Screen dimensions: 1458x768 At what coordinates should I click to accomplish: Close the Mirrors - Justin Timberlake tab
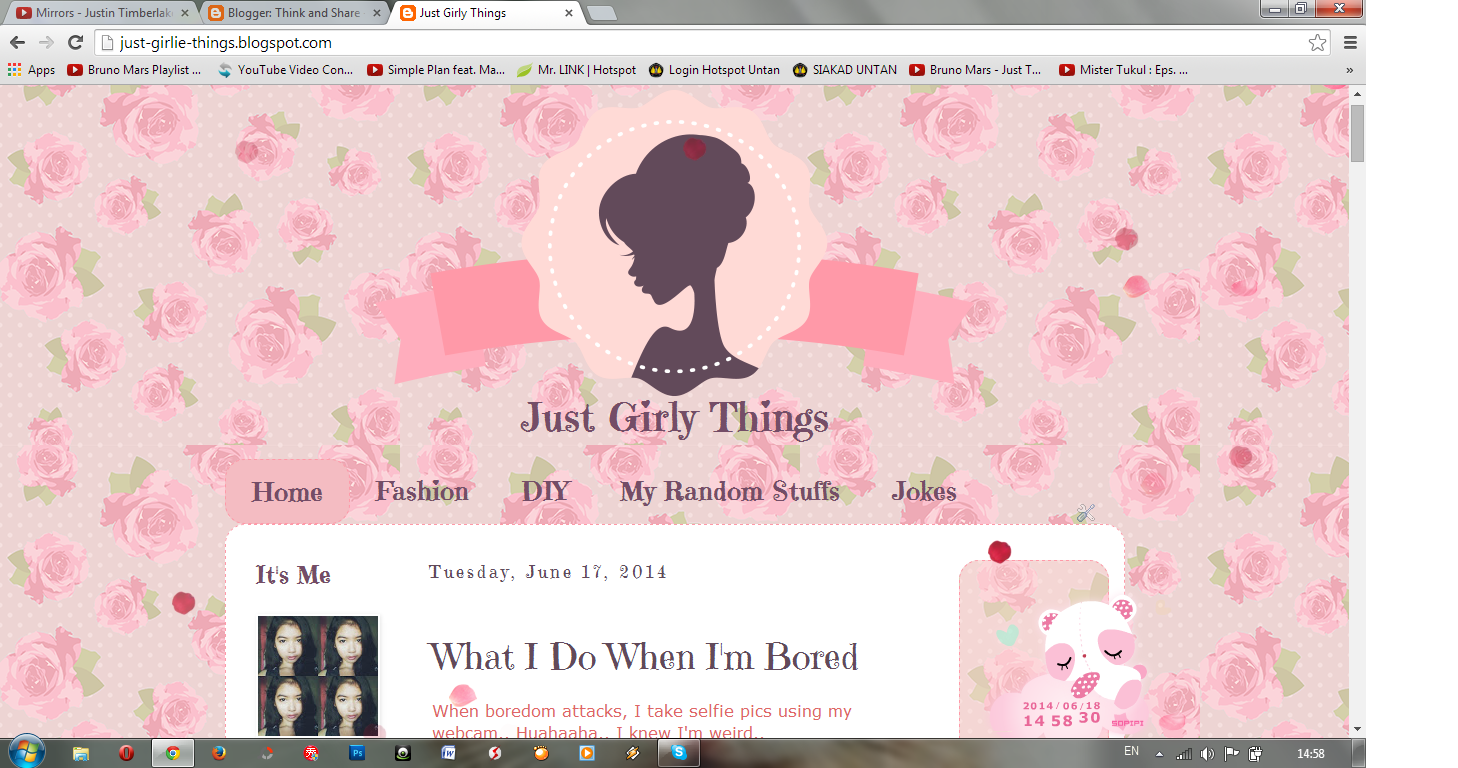pyautogui.click(x=185, y=13)
